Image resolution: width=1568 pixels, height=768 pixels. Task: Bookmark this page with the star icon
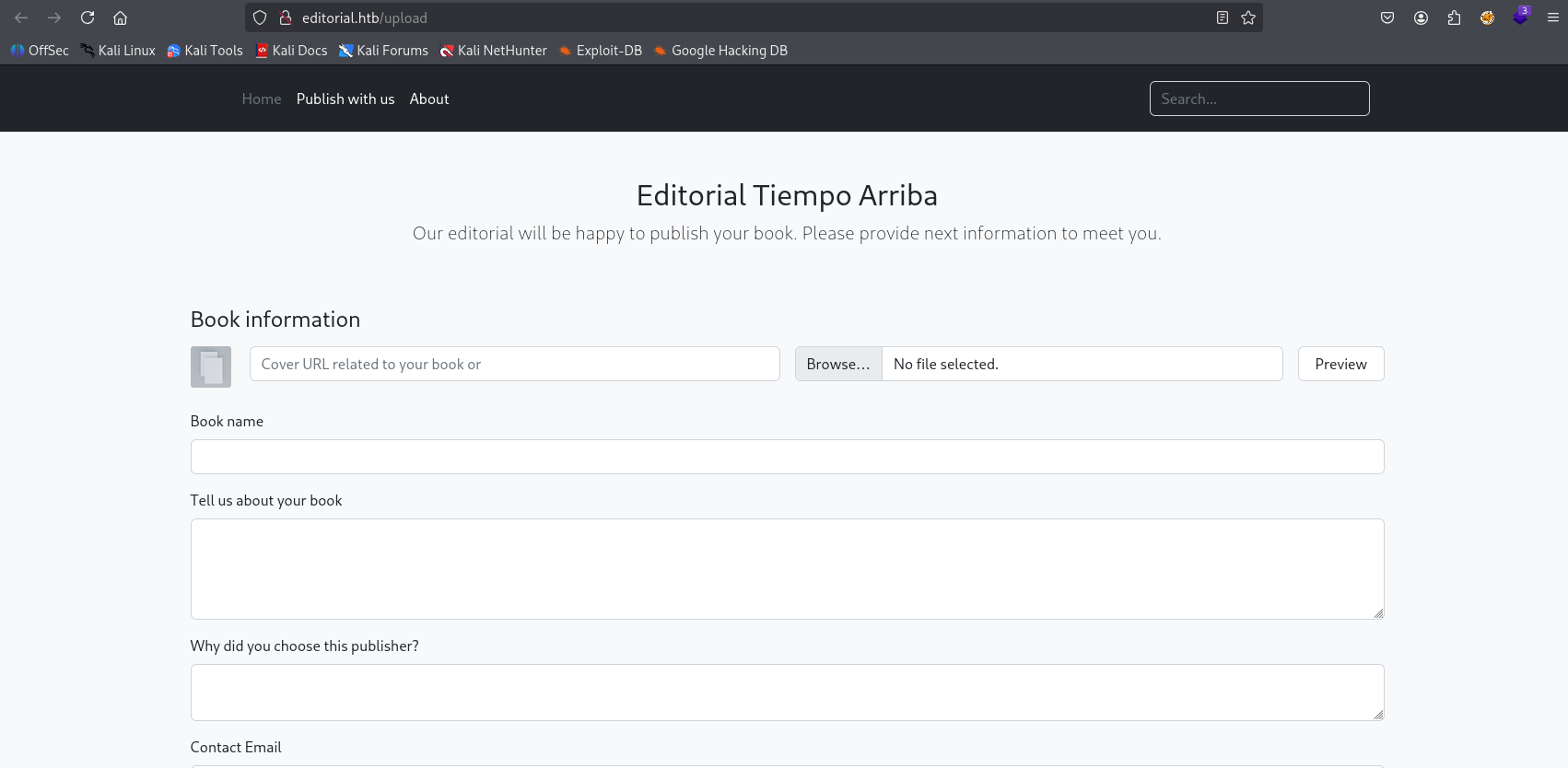coord(1248,17)
